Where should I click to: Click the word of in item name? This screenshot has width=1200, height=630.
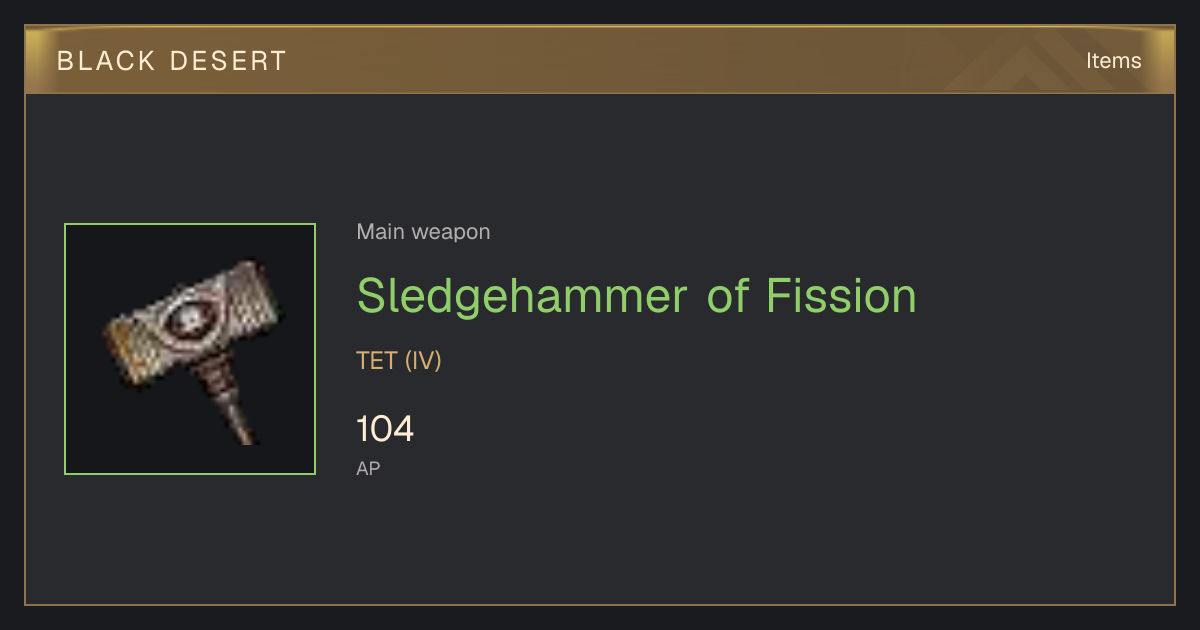[x=728, y=294]
